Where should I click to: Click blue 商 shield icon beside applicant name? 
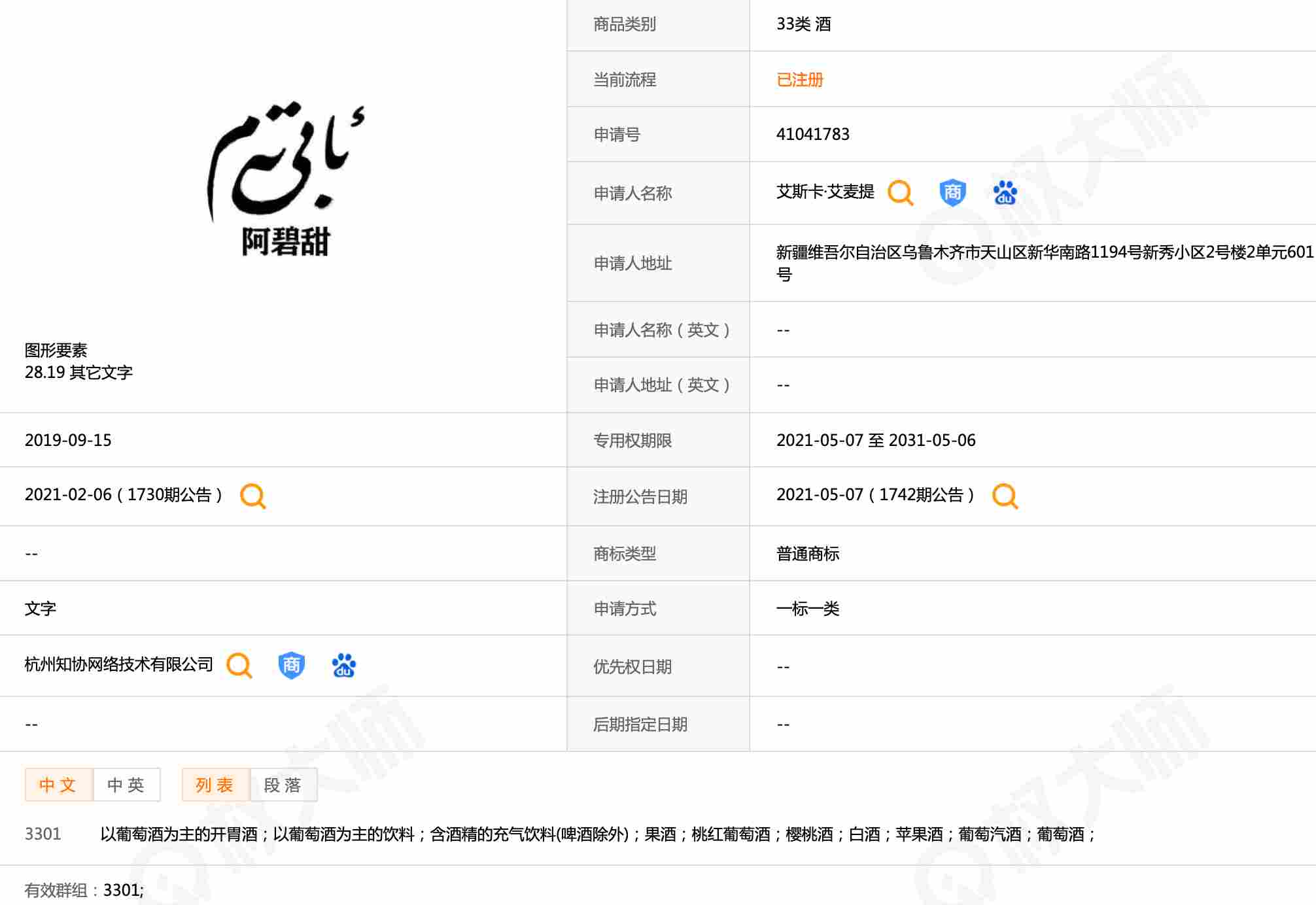952,193
